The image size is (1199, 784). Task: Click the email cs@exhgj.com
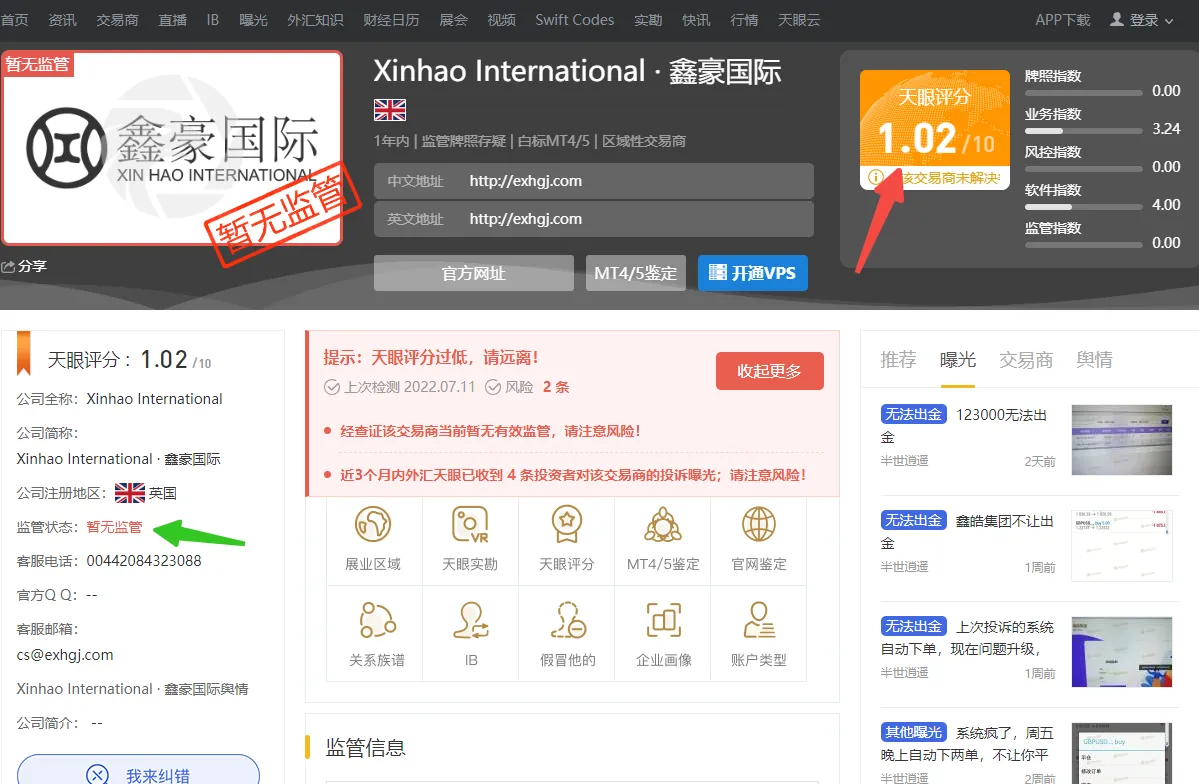coord(65,655)
